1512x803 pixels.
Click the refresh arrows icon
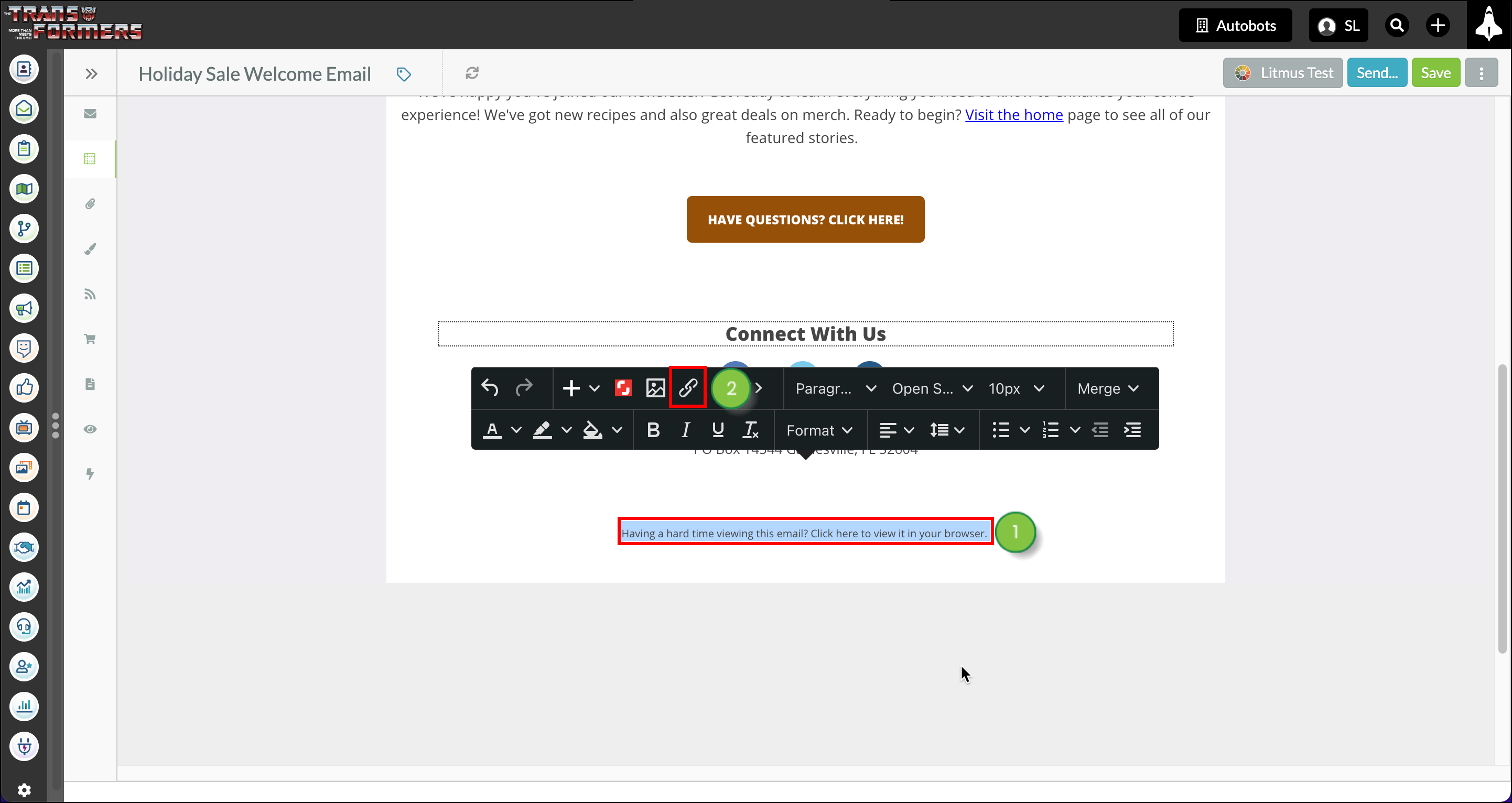click(x=472, y=73)
